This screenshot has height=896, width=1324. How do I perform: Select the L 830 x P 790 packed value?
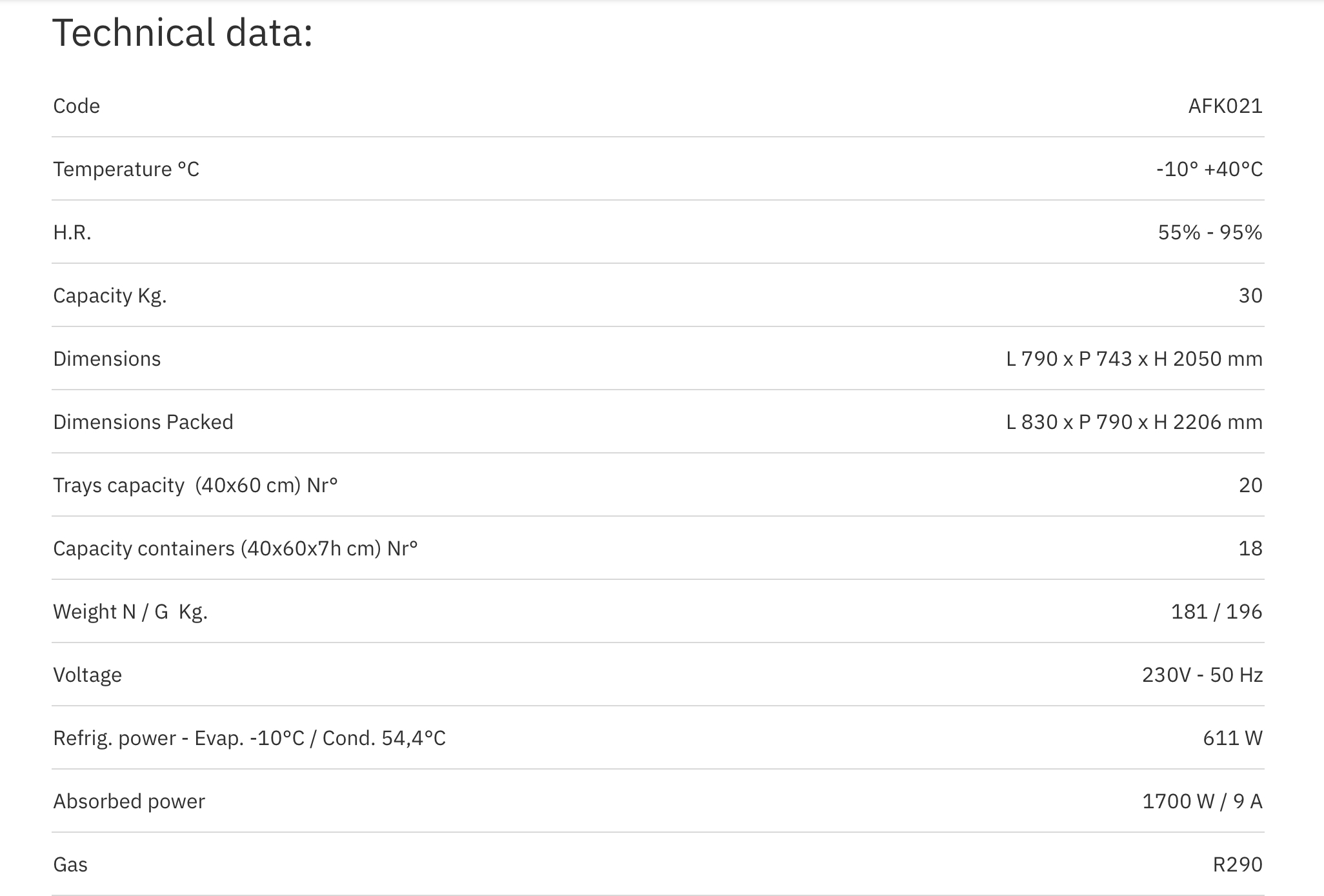pyautogui.click(x=1134, y=422)
